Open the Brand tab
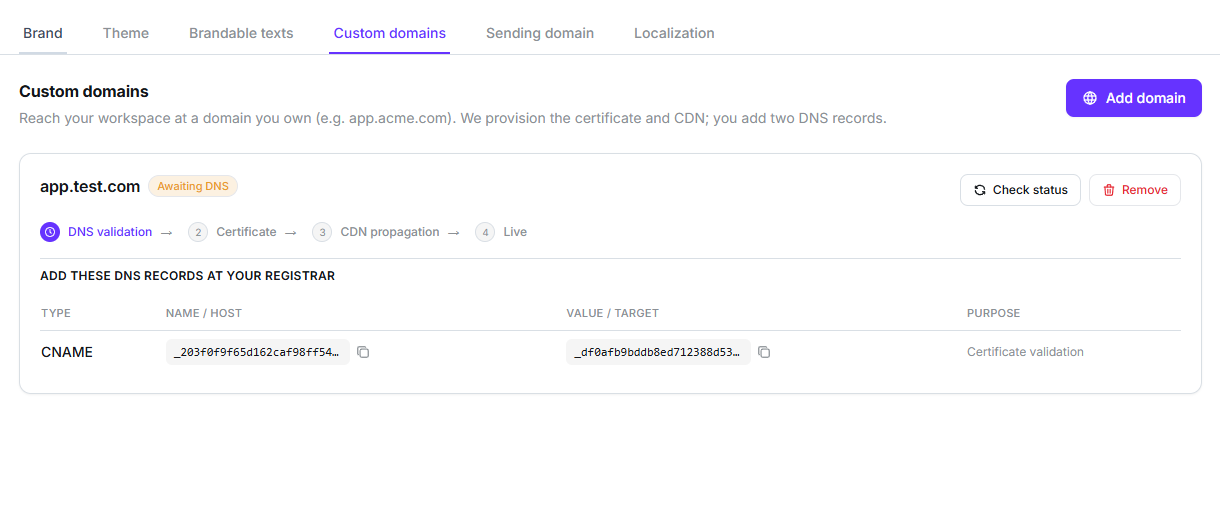1220x518 pixels. (43, 33)
